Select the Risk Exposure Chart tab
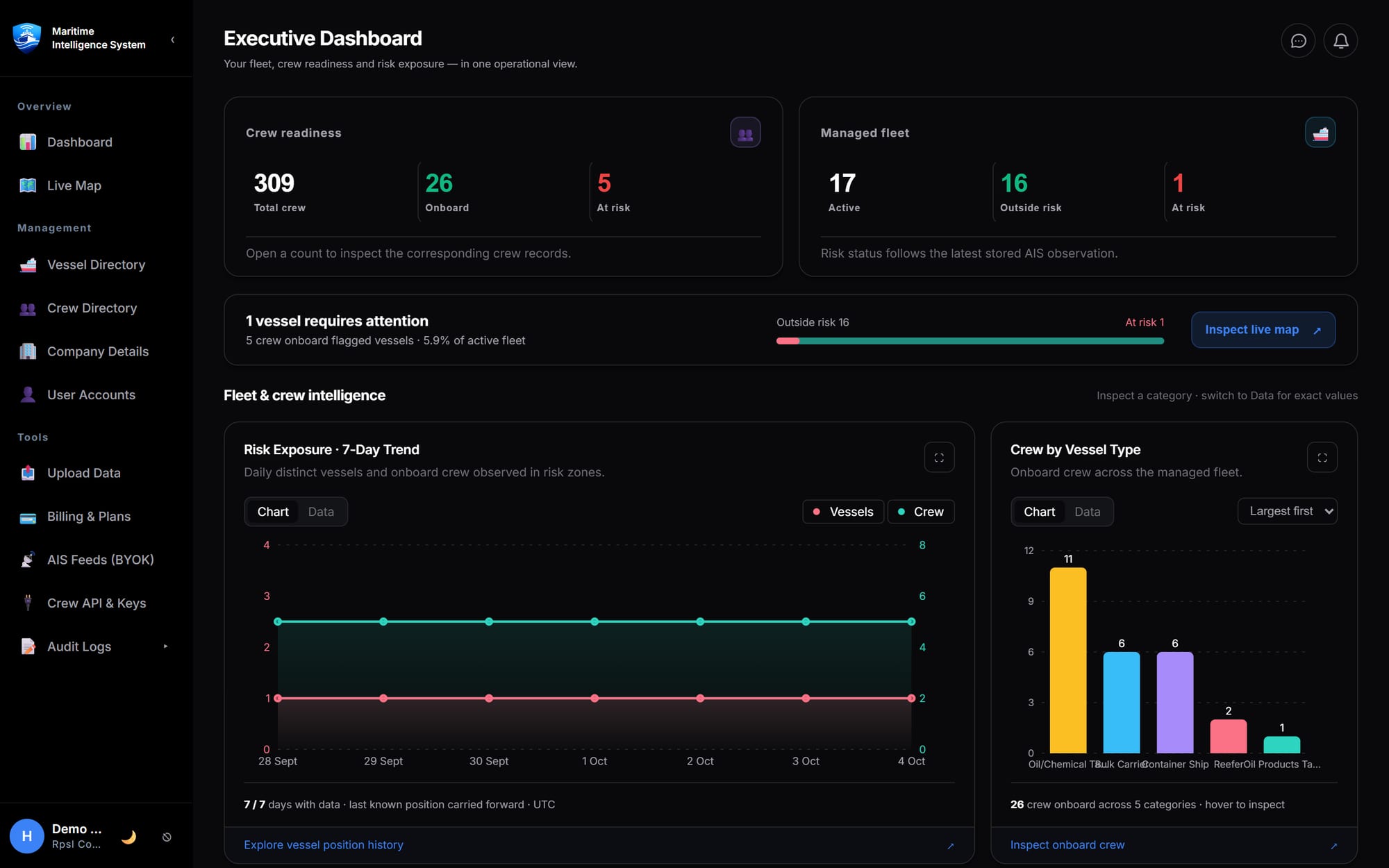This screenshot has width=1389, height=868. point(273,512)
